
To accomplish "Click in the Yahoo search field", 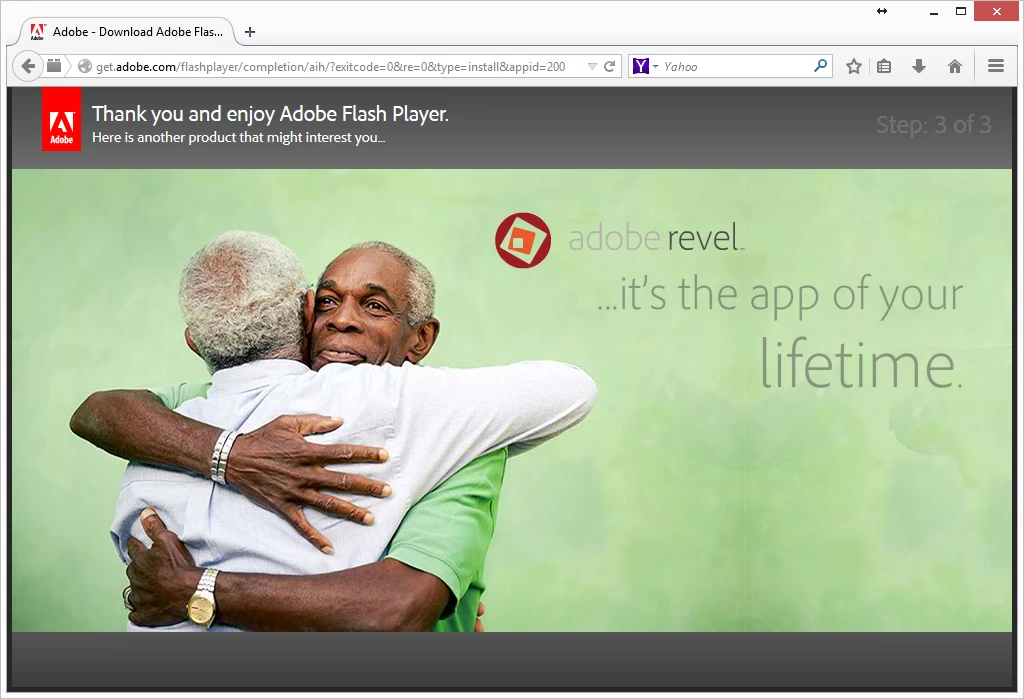I will coord(736,67).
